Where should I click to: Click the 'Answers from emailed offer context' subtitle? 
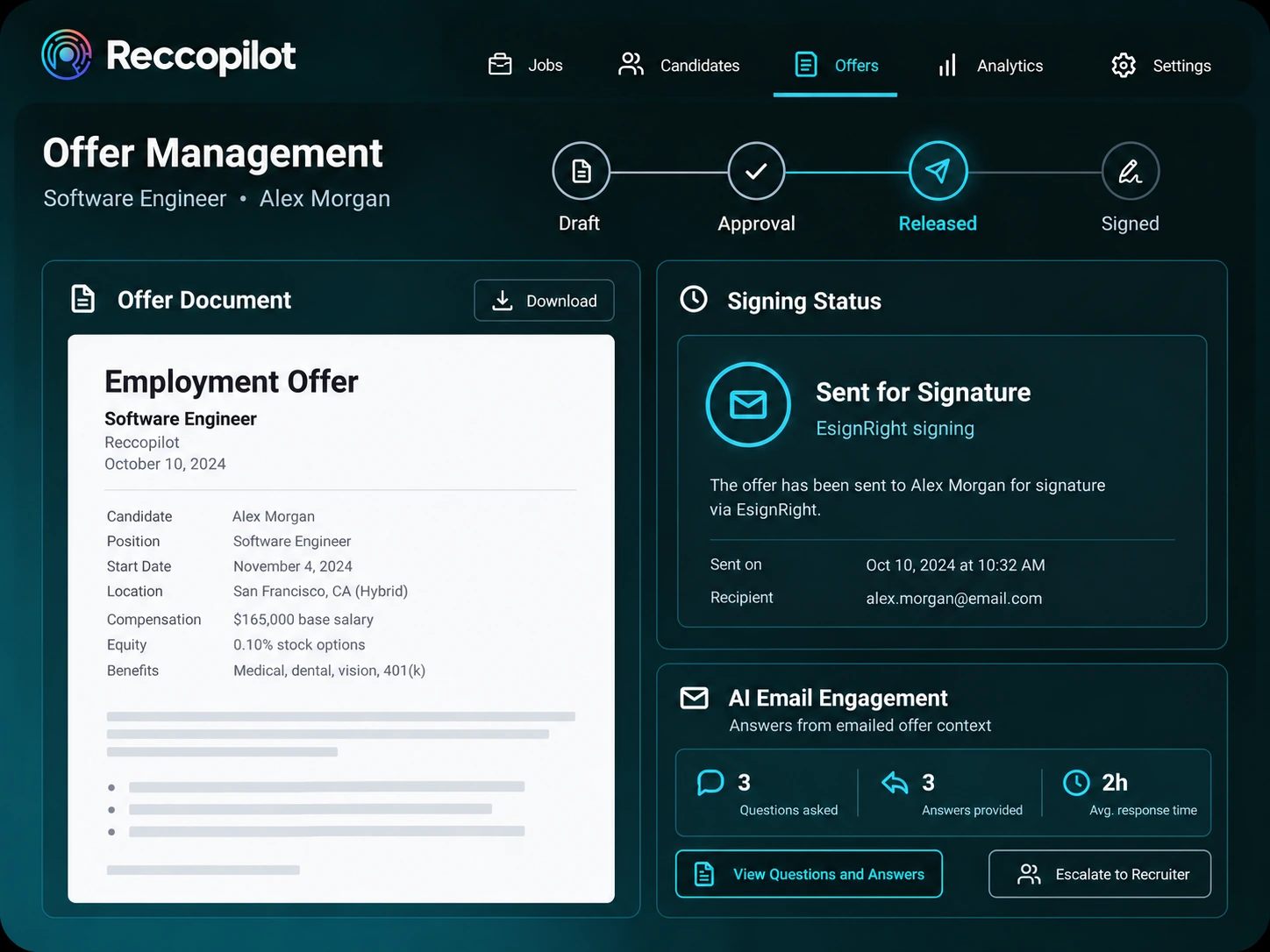860,726
